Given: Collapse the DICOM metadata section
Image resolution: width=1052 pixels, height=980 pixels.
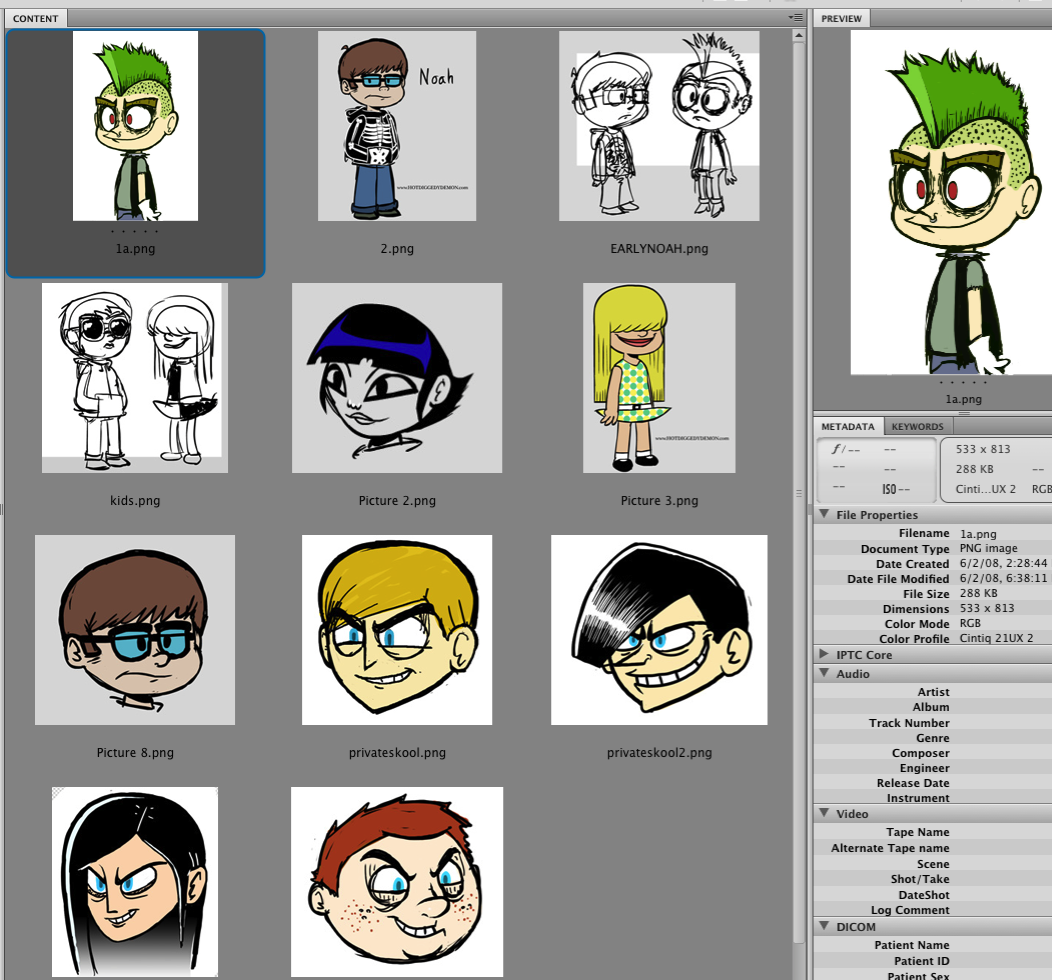Looking at the screenshot, I should point(824,926).
